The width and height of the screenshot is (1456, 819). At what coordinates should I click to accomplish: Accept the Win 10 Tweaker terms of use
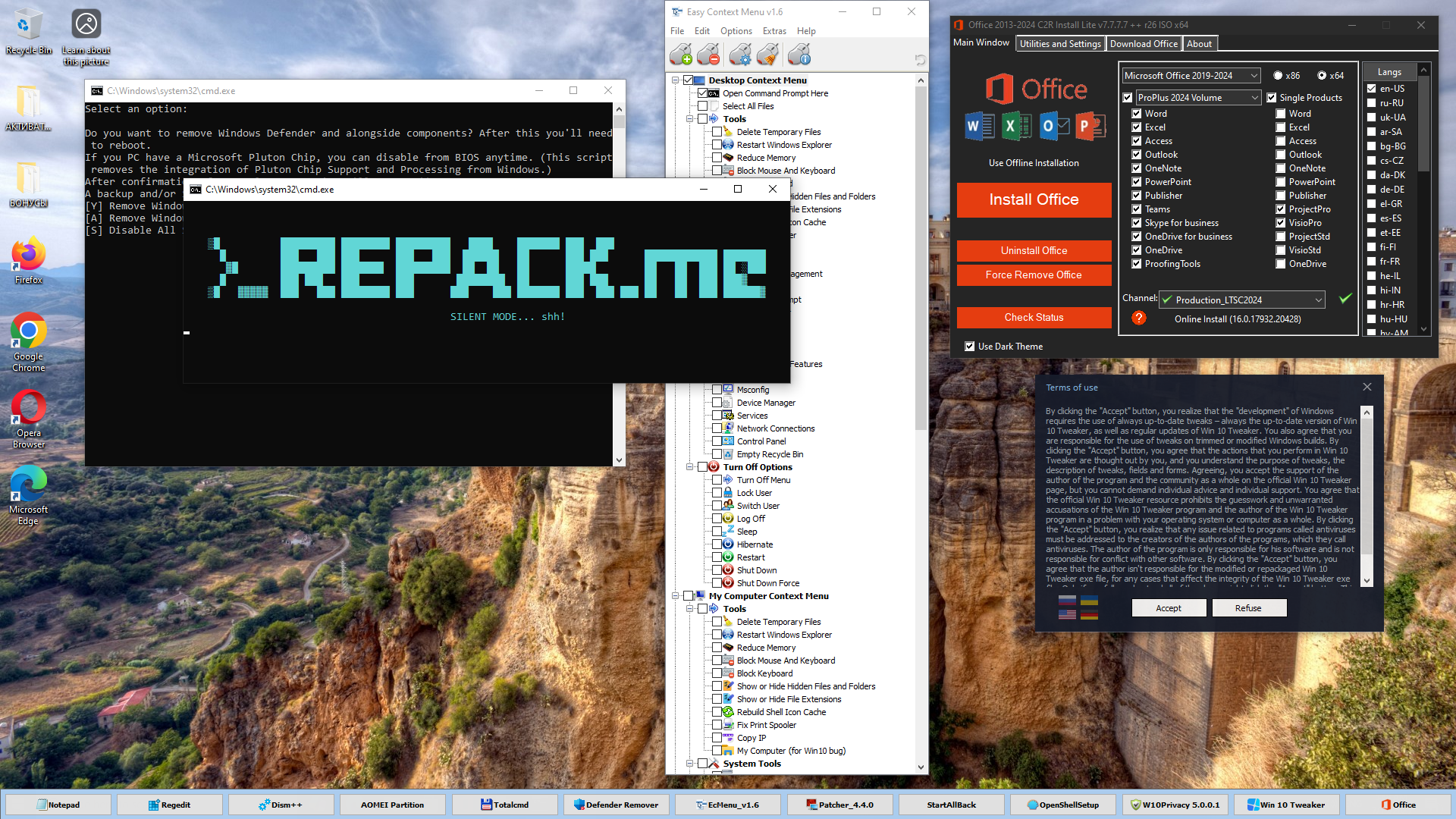[1169, 608]
